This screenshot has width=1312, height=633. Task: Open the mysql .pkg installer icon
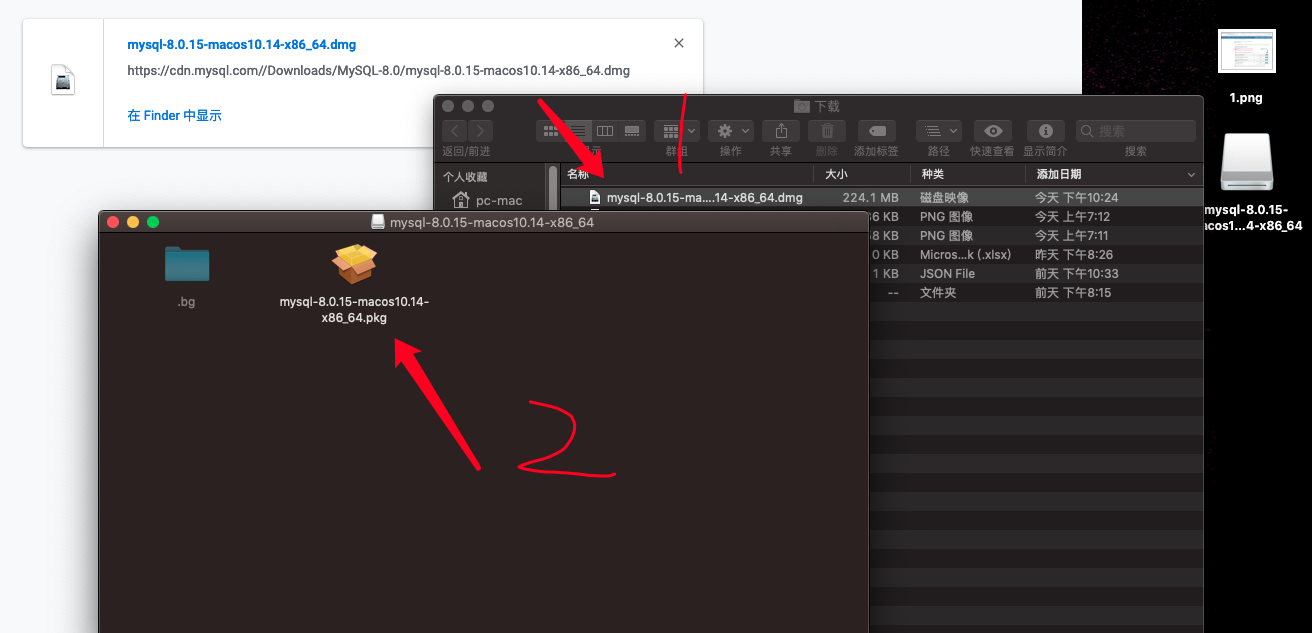pyautogui.click(x=354, y=264)
